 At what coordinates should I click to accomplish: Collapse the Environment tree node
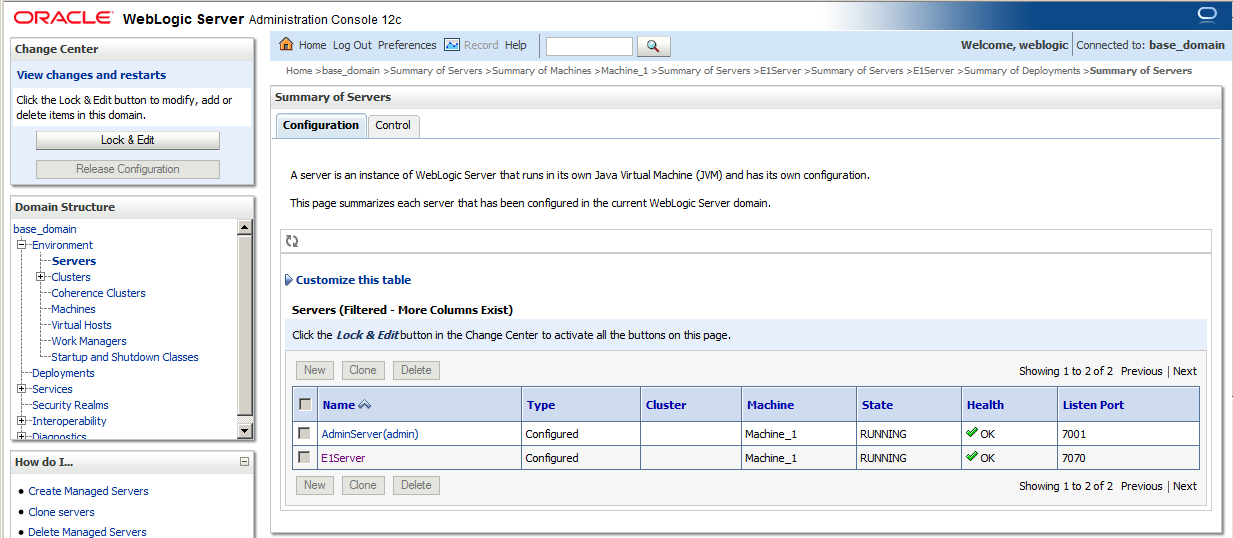[x=21, y=245]
